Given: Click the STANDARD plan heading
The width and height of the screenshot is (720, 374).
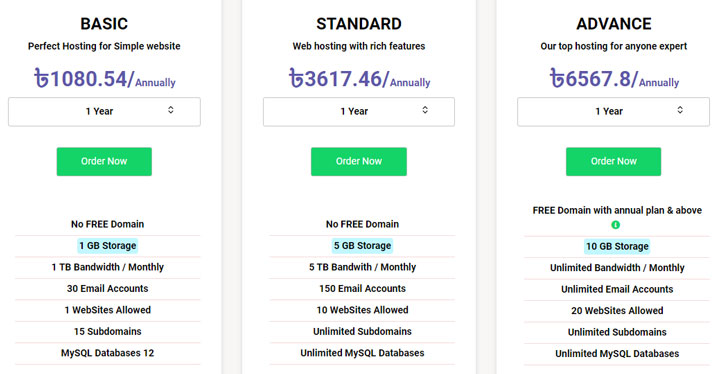Looking at the screenshot, I should tap(359, 24).
